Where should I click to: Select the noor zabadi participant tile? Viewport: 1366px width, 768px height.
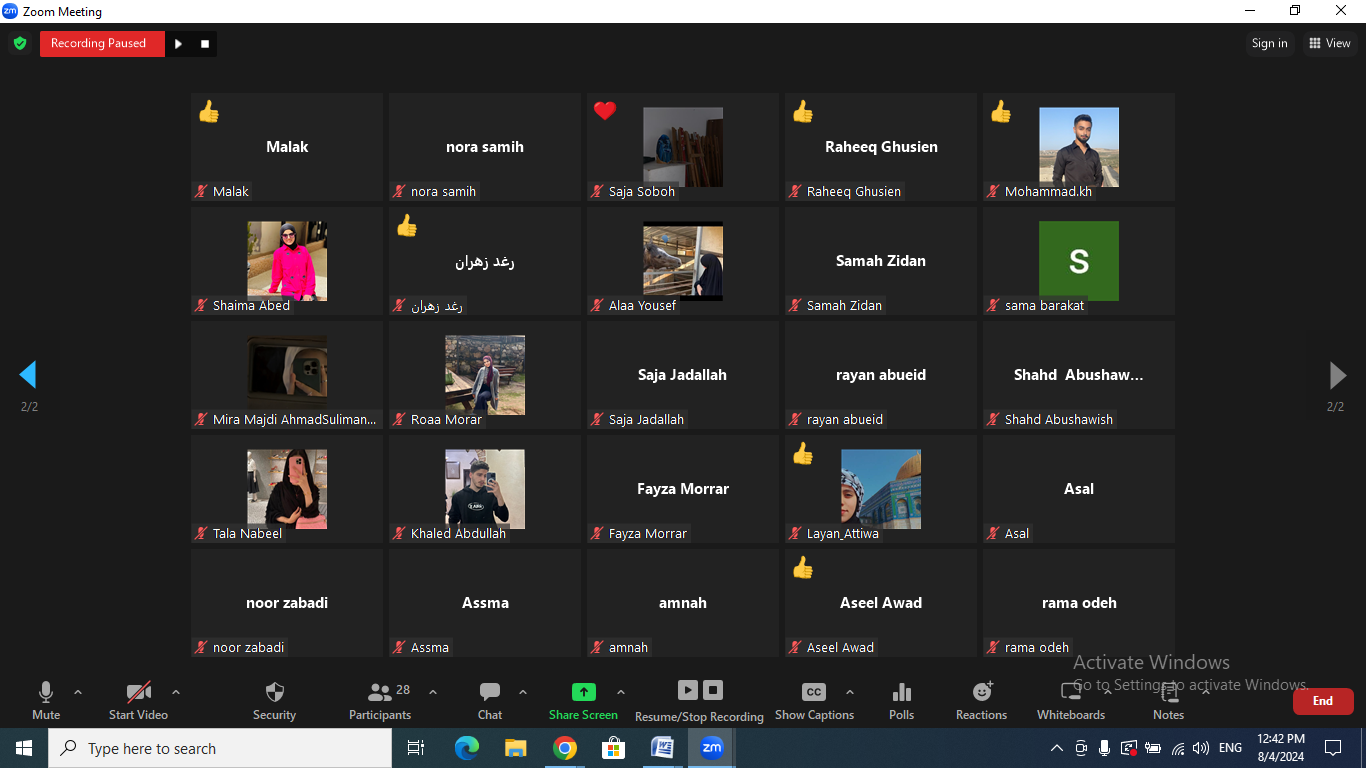[287, 603]
